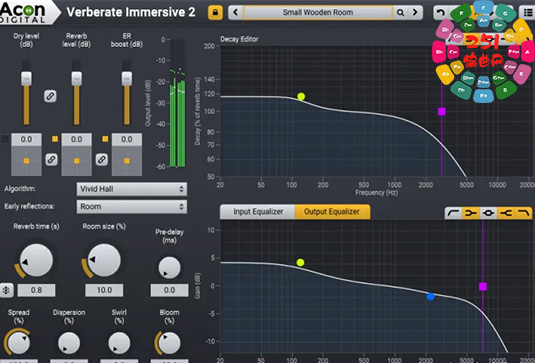Toggle the low cut filter icon

pos(453,213)
